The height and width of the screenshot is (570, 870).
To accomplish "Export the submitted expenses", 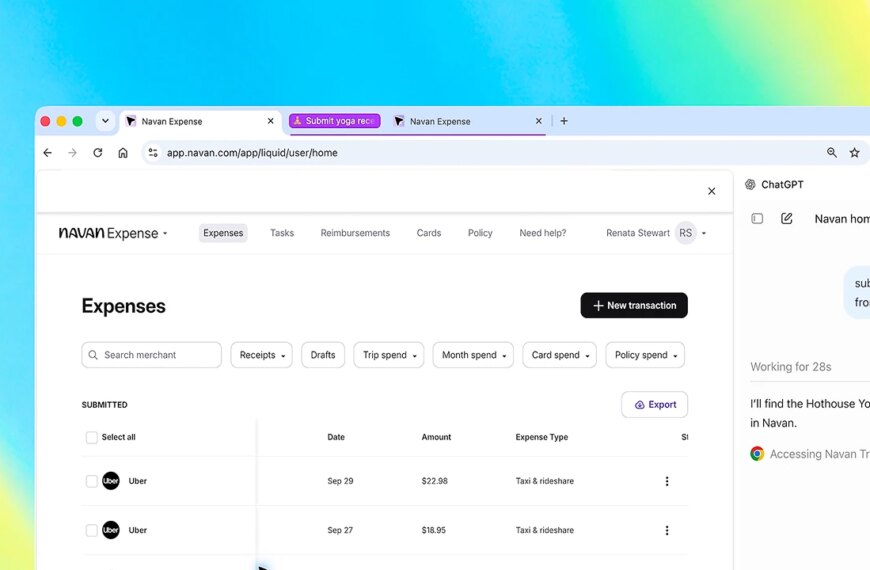I will pyautogui.click(x=655, y=405).
